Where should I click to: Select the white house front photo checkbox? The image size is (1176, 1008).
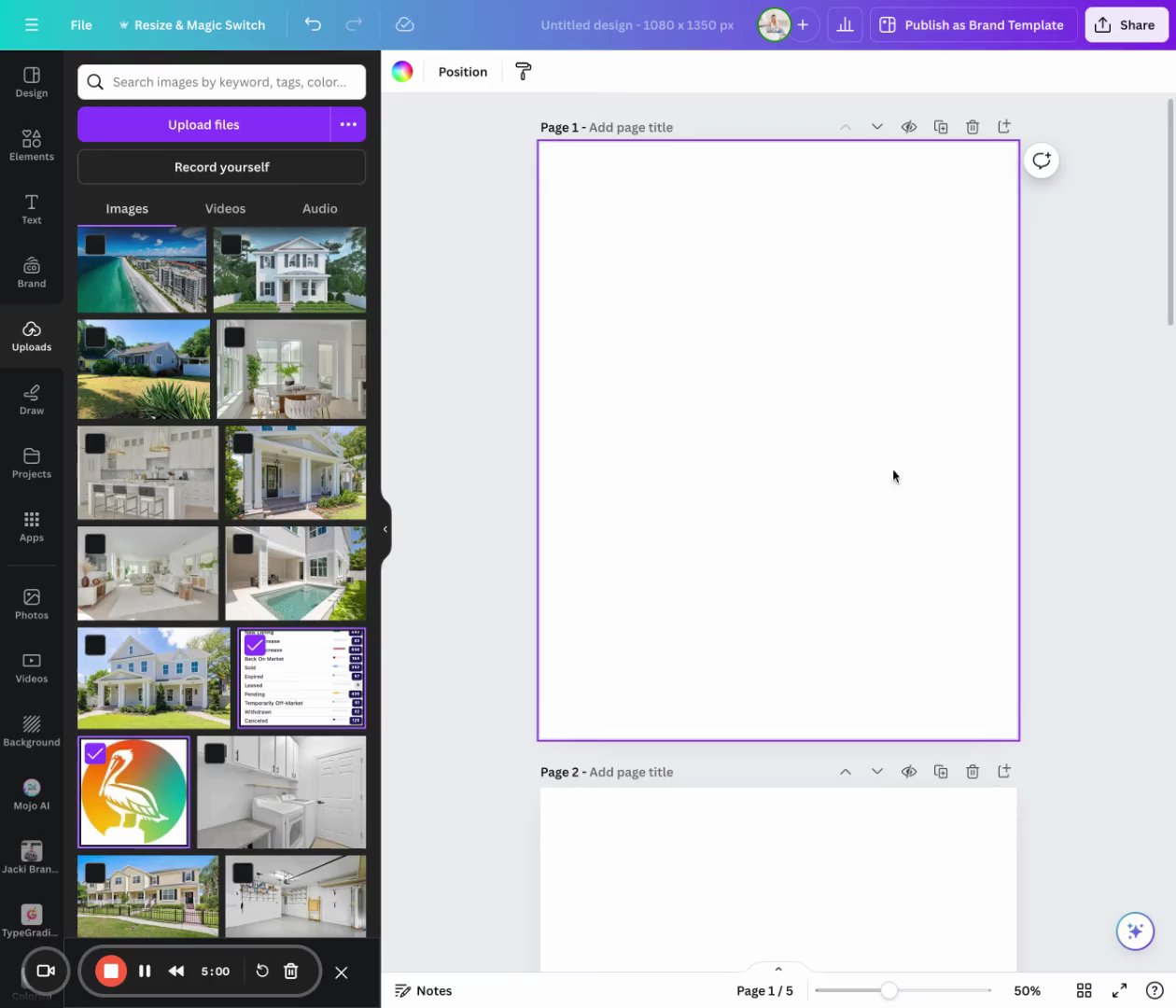tap(231, 245)
